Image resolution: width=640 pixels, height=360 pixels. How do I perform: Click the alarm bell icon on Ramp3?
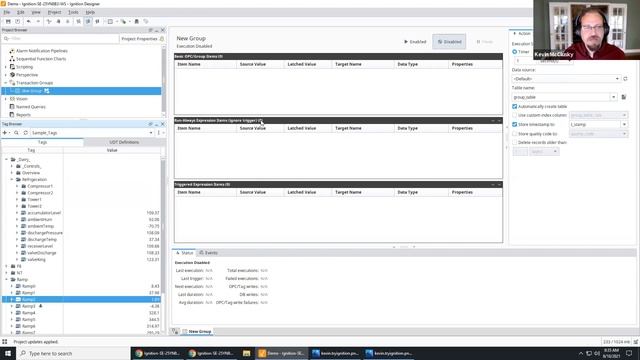(40, 306)
